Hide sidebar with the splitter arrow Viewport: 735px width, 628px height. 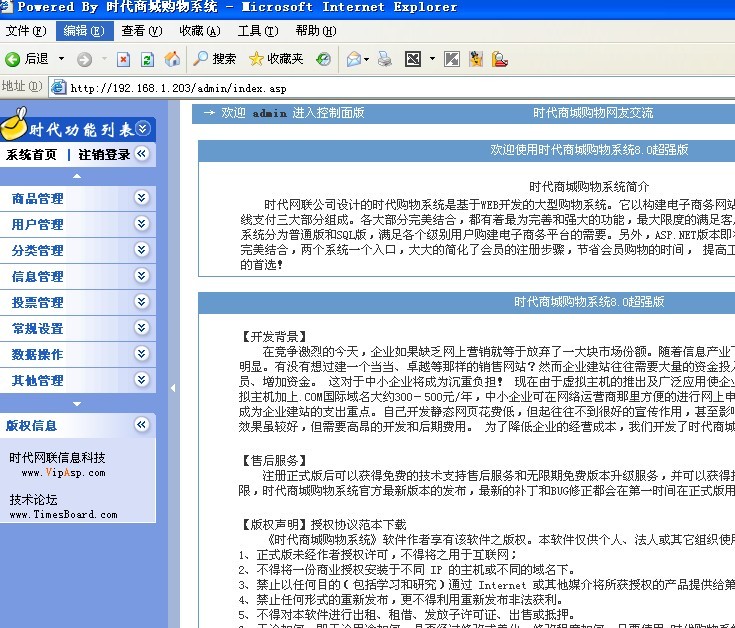click(x=173, y=388)
